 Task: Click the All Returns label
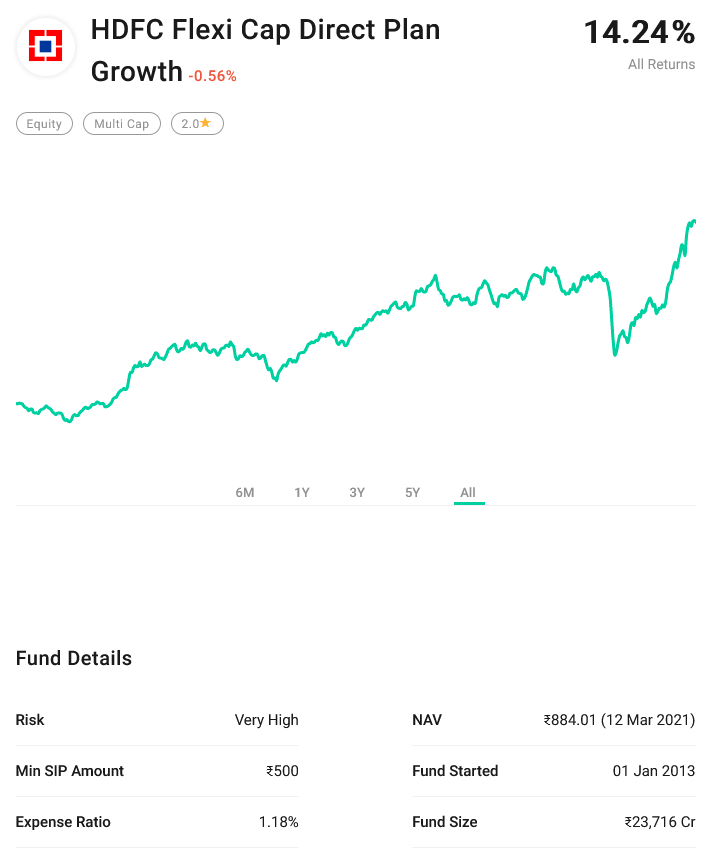(661, 64)
